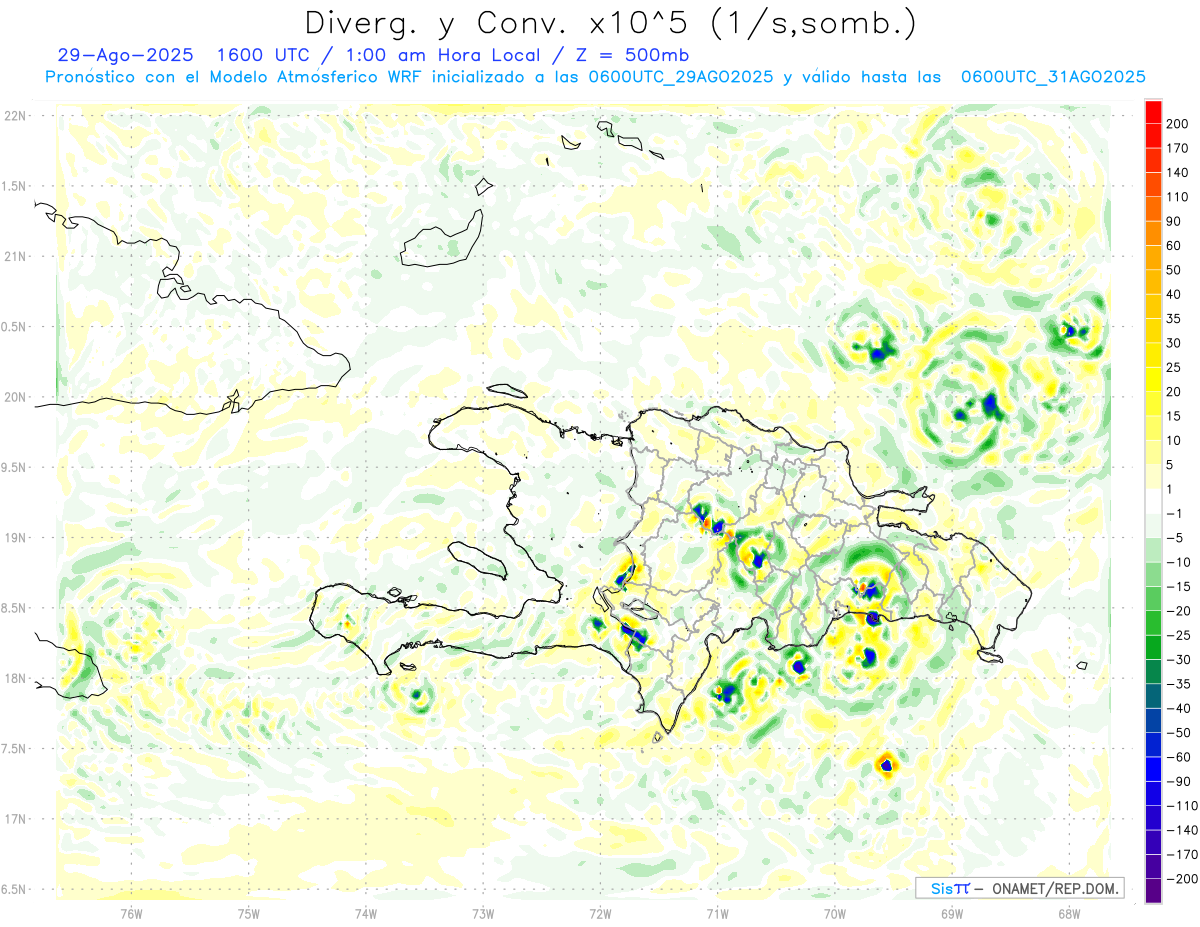Click the "40" color scale value
Image resolution: width=1200 pixels, height=927 pixels.
(x=1174, y=295)
